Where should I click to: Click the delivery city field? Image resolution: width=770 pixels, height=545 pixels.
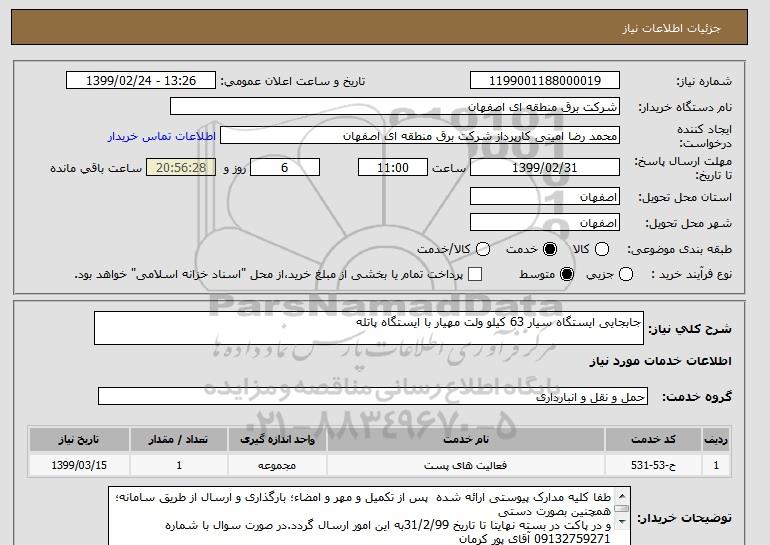click(545, 222)
